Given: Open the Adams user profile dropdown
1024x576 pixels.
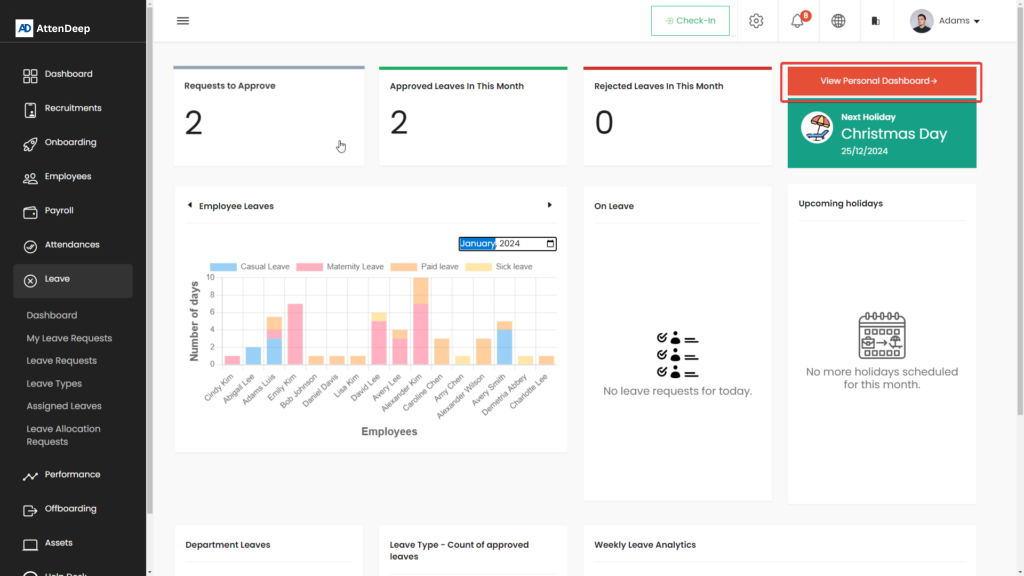Looking at the screenshot, I should click(945, 21).
